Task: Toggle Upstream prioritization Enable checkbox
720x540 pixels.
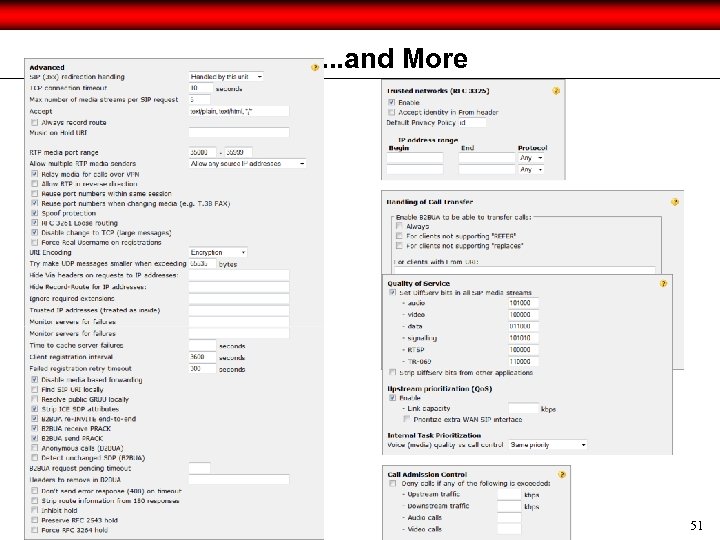Action: click(x=392, y=398)
